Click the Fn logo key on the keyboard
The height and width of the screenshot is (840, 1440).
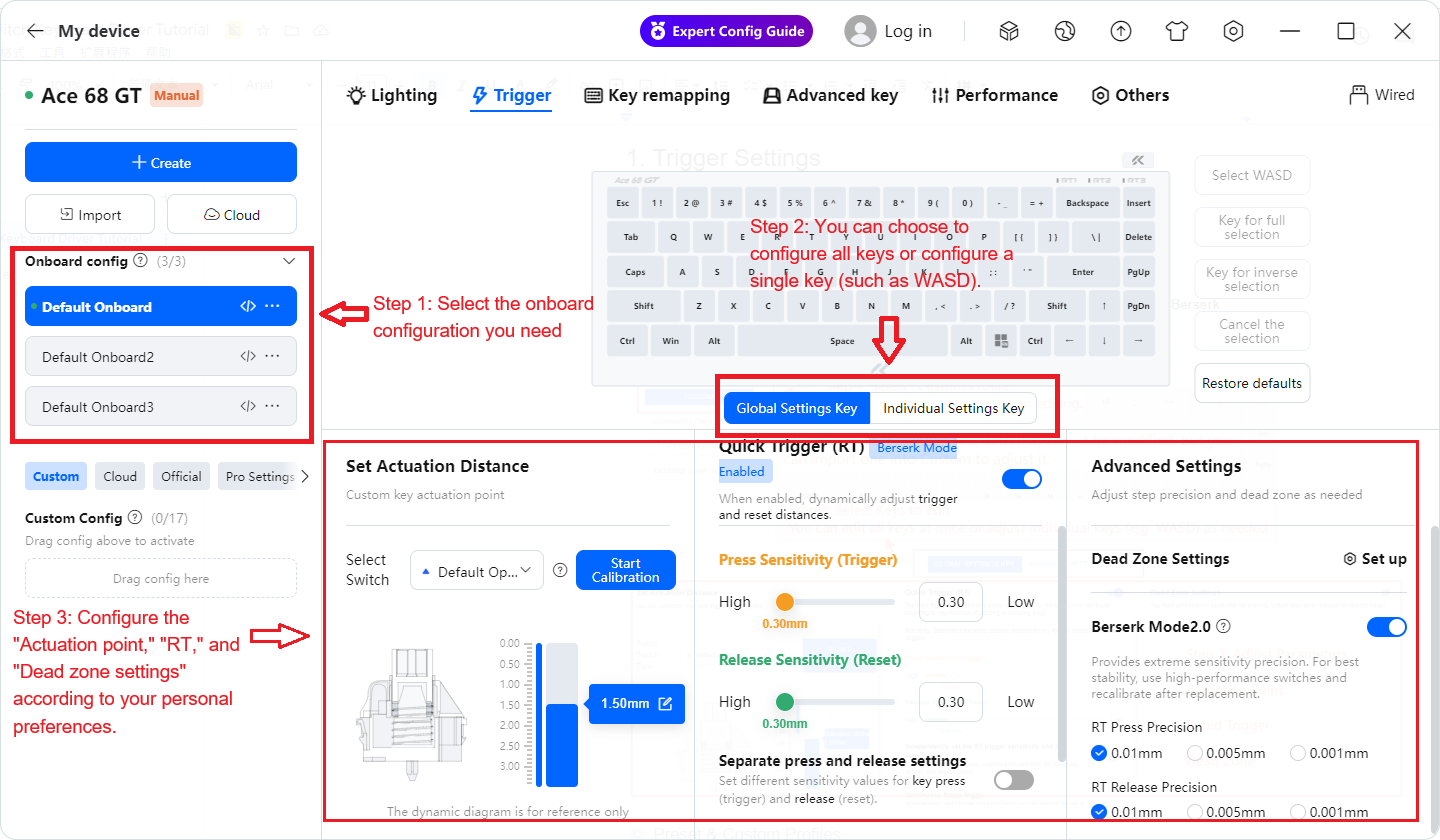(x=1001, y=341)
